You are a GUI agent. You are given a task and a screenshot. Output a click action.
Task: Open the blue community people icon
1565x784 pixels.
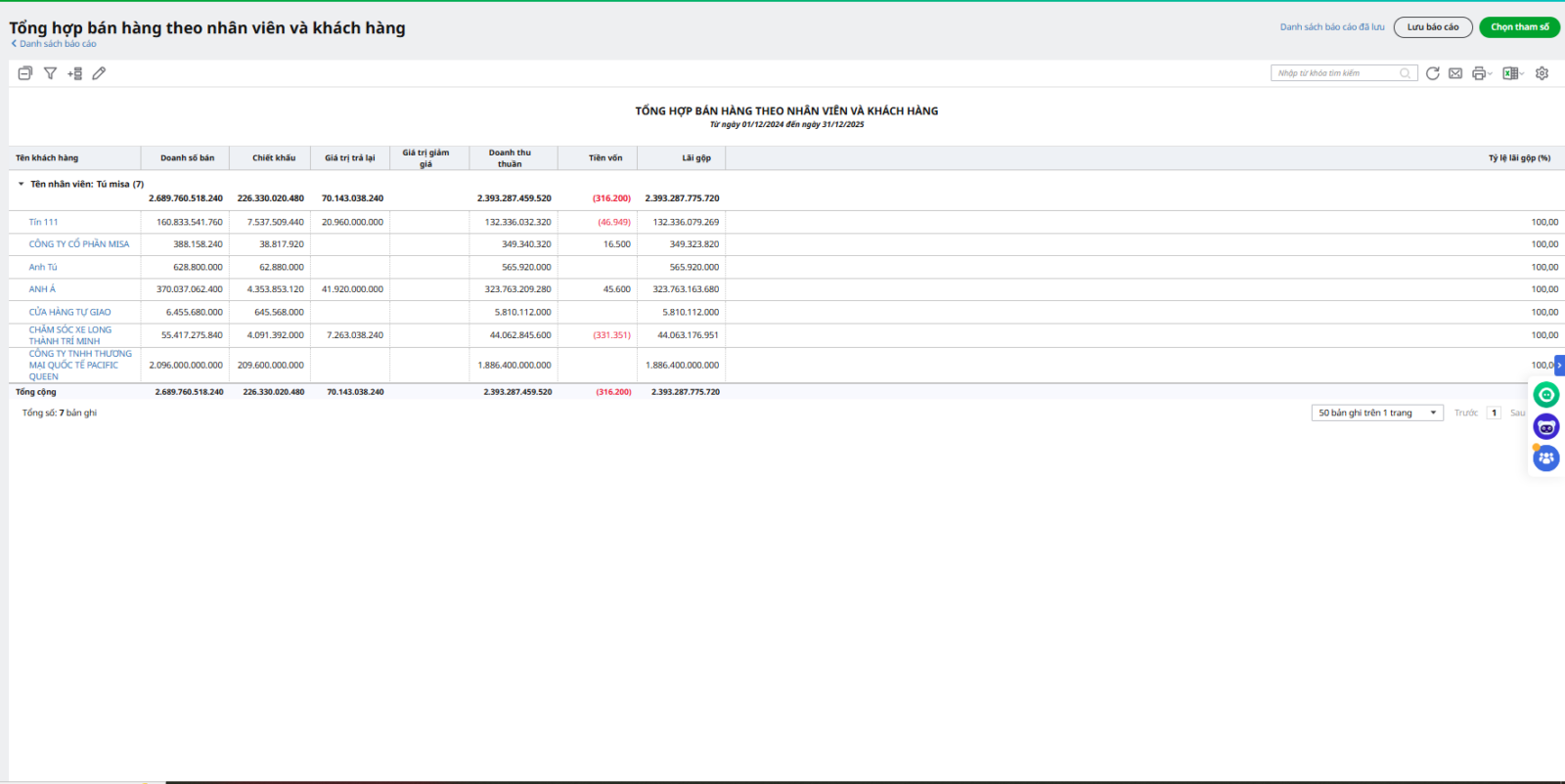1545,458
